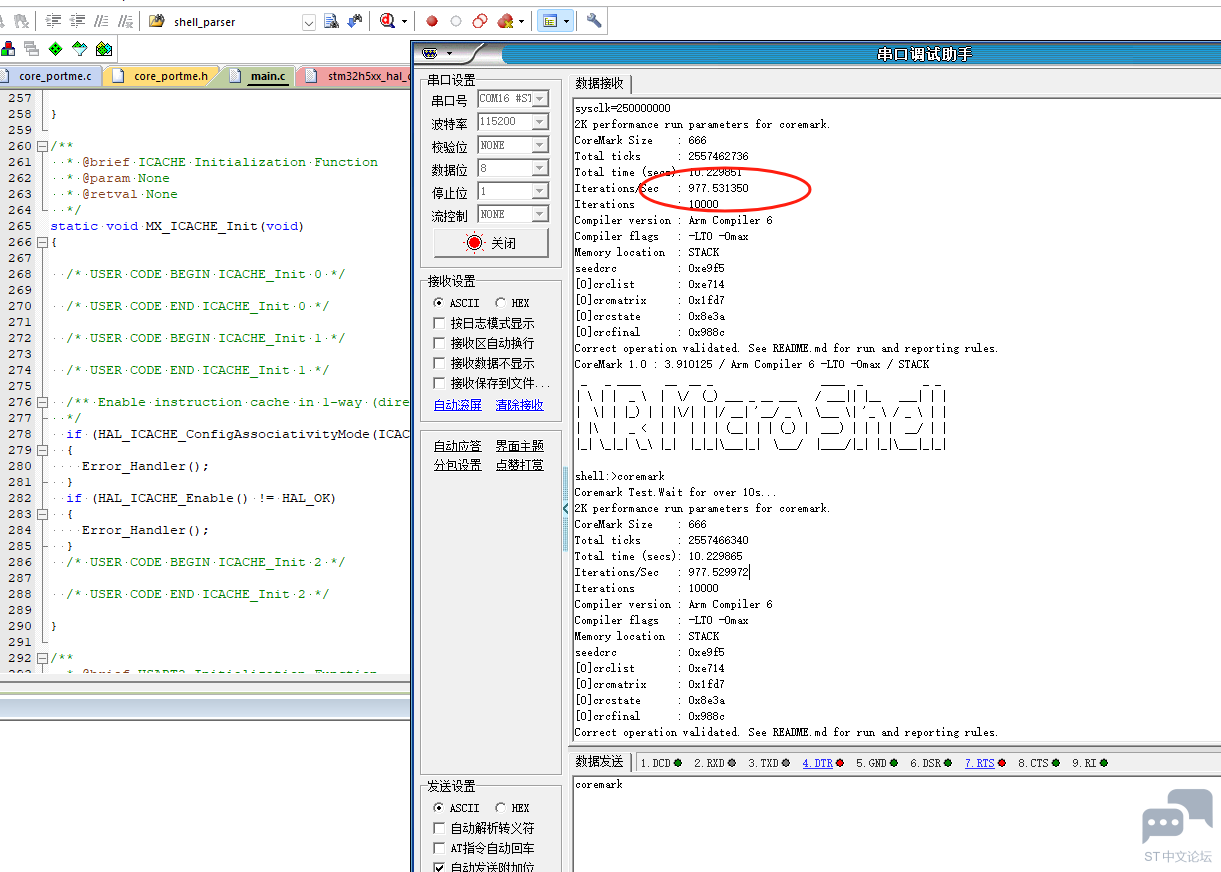Open the 串口号 COM16 dropdown
The image size is (1221, 872).
(539, 98)
